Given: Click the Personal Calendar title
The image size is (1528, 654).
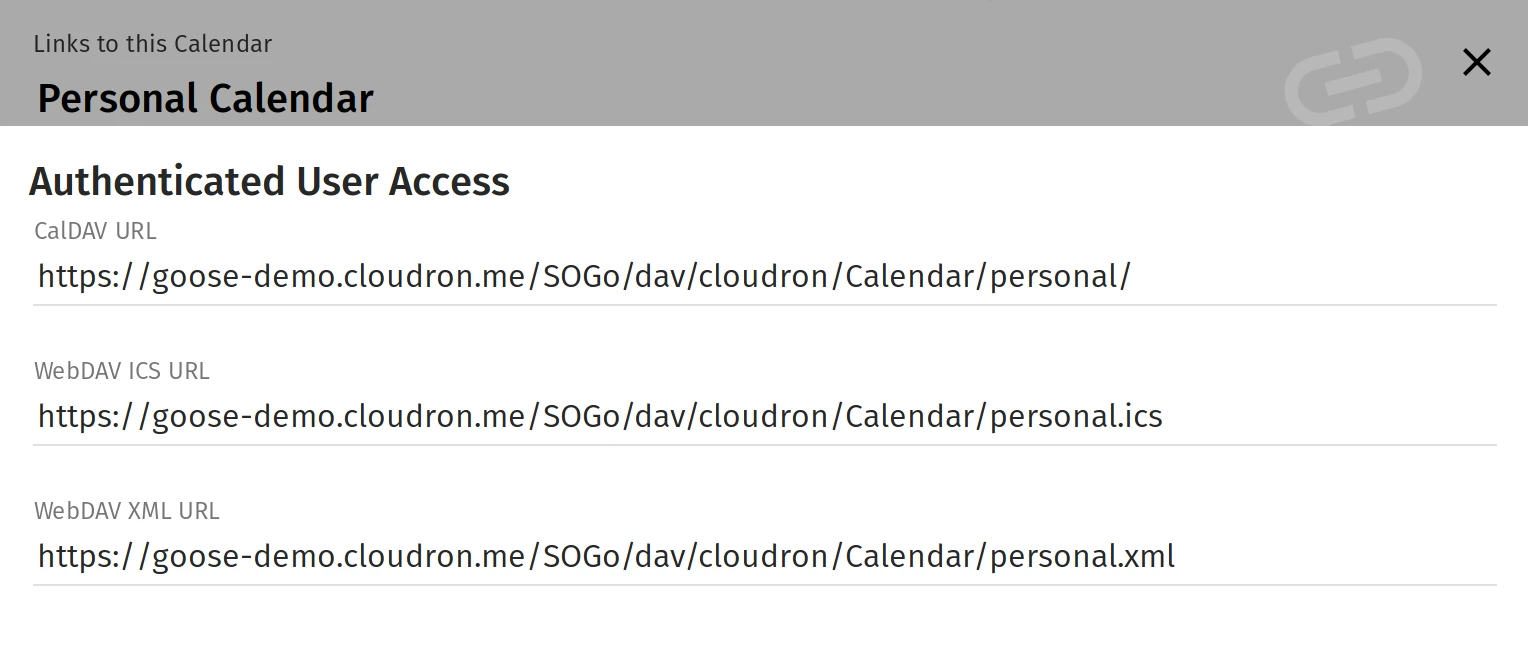Looking at the screenshot, I should (204, 98).
